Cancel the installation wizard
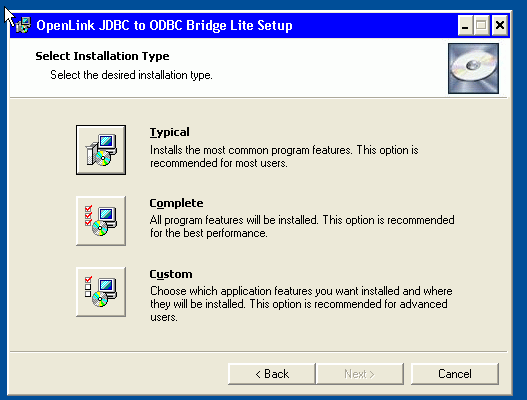Screen dimensions: 527x400 (x=455, y=374)
